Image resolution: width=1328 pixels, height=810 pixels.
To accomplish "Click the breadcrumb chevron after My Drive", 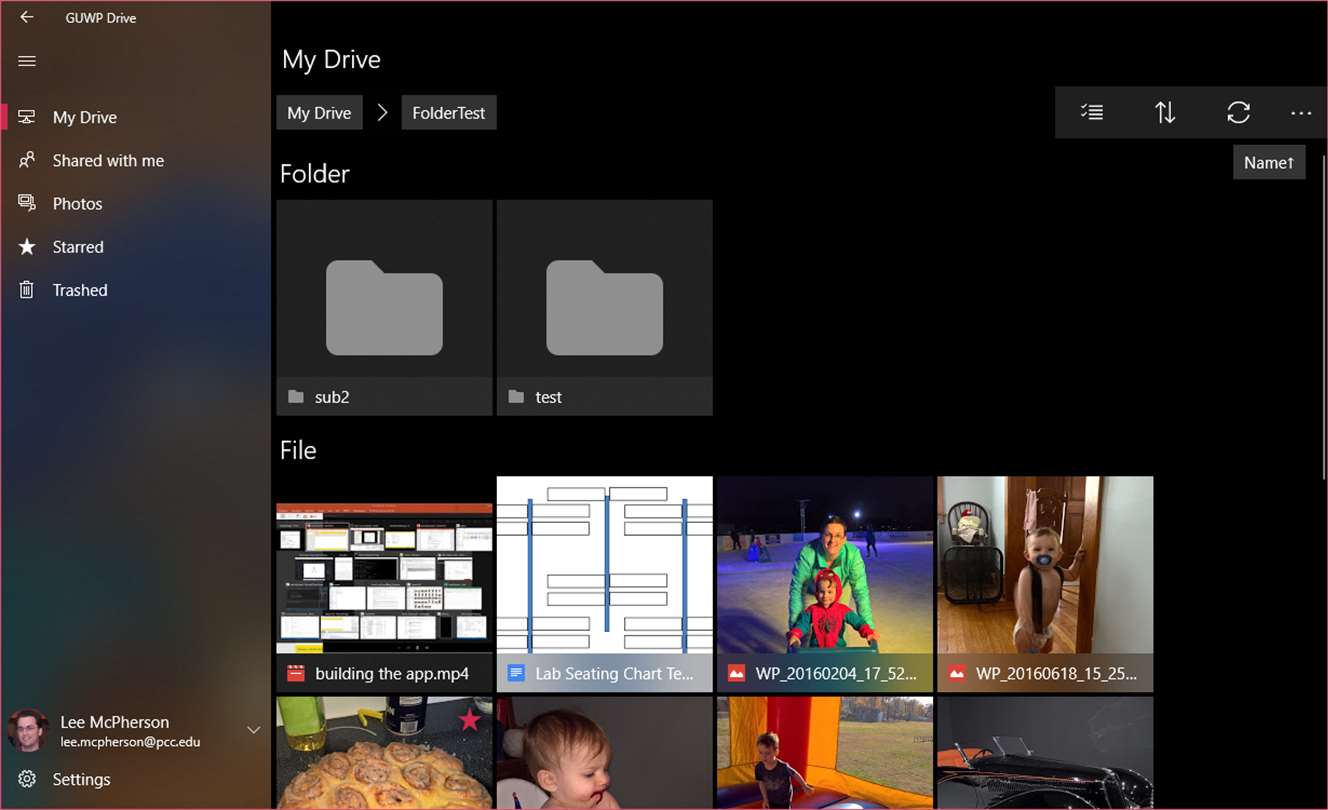I will coord(382,113).
